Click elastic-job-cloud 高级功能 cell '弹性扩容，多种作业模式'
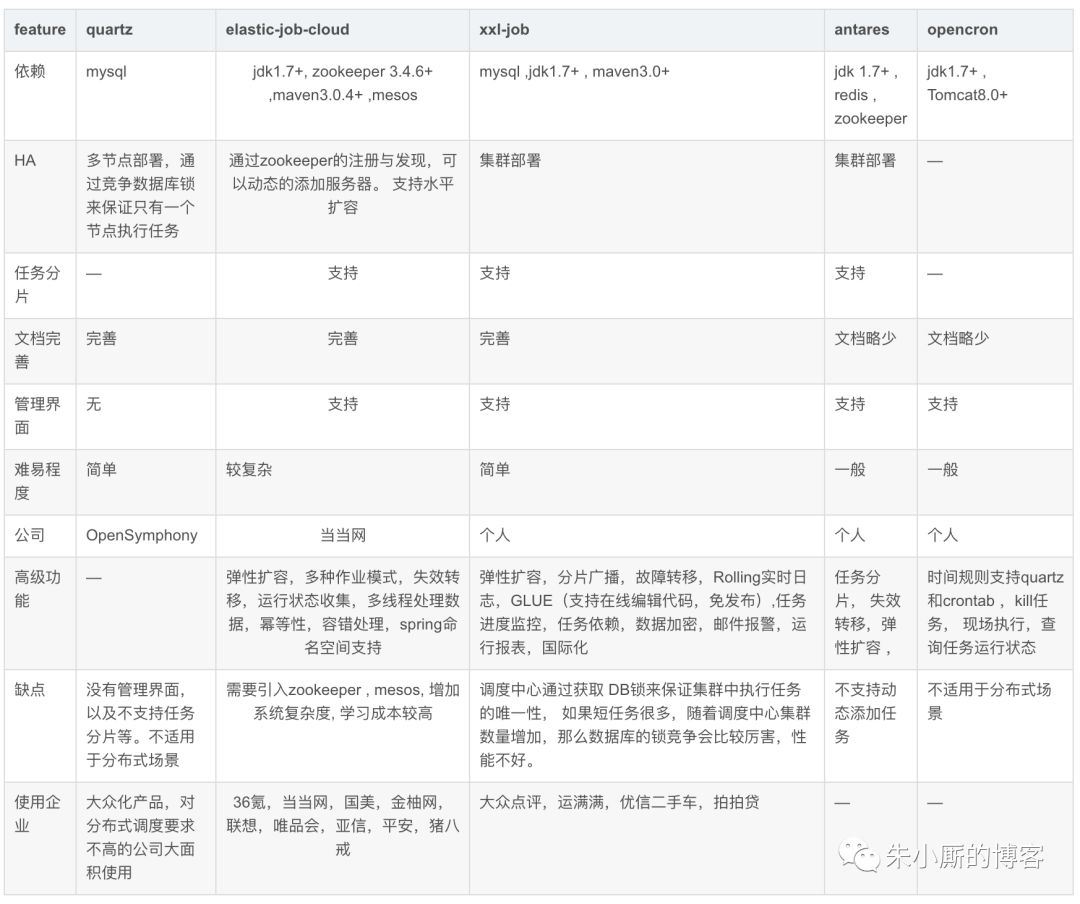This screenshot has height=904, width=1080. pos(342,612)
